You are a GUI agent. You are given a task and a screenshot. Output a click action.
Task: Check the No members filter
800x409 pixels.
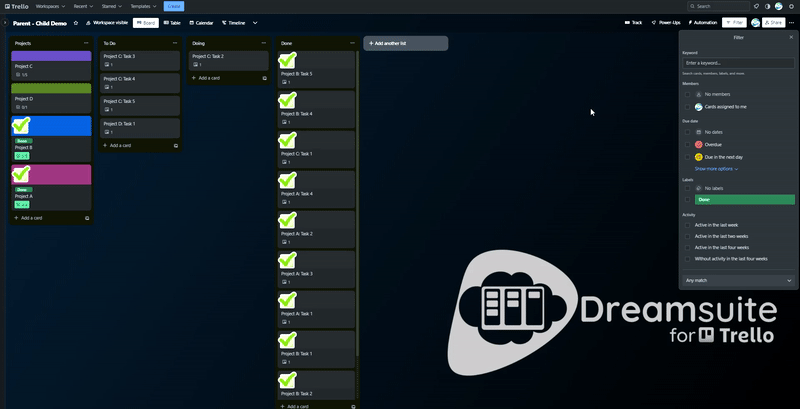tap(687, 95)
